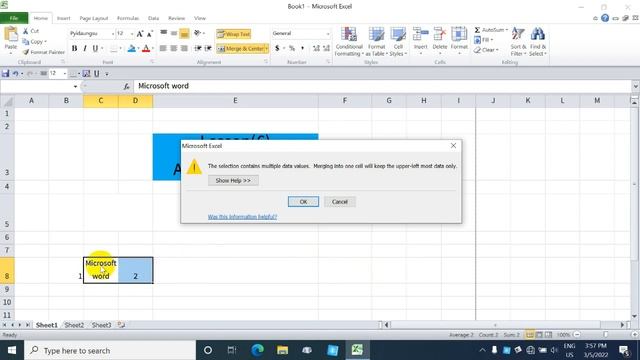
Task: Click the Center text alignment icon
Action: pyautogui.click(x=174, y=49)
